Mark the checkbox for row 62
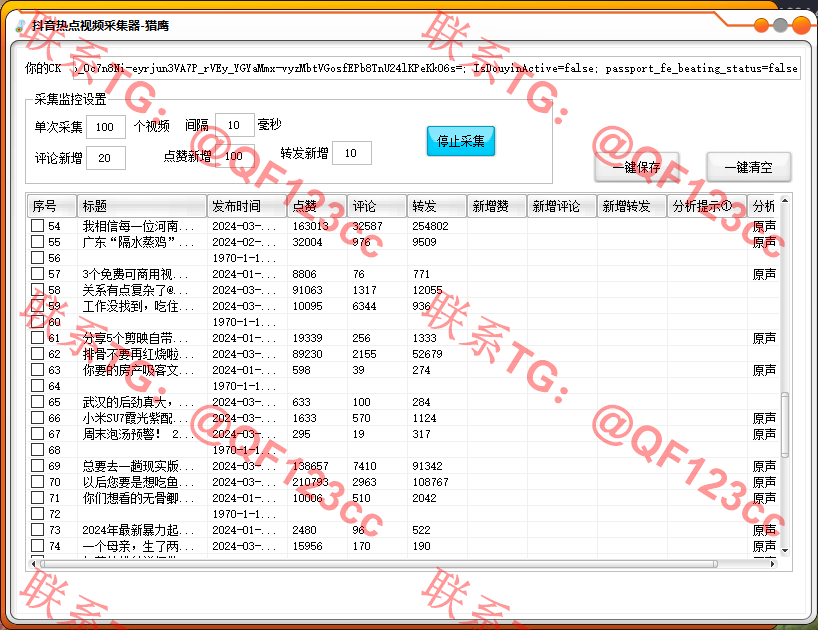The image size is (818, 630). click(37, 354)
